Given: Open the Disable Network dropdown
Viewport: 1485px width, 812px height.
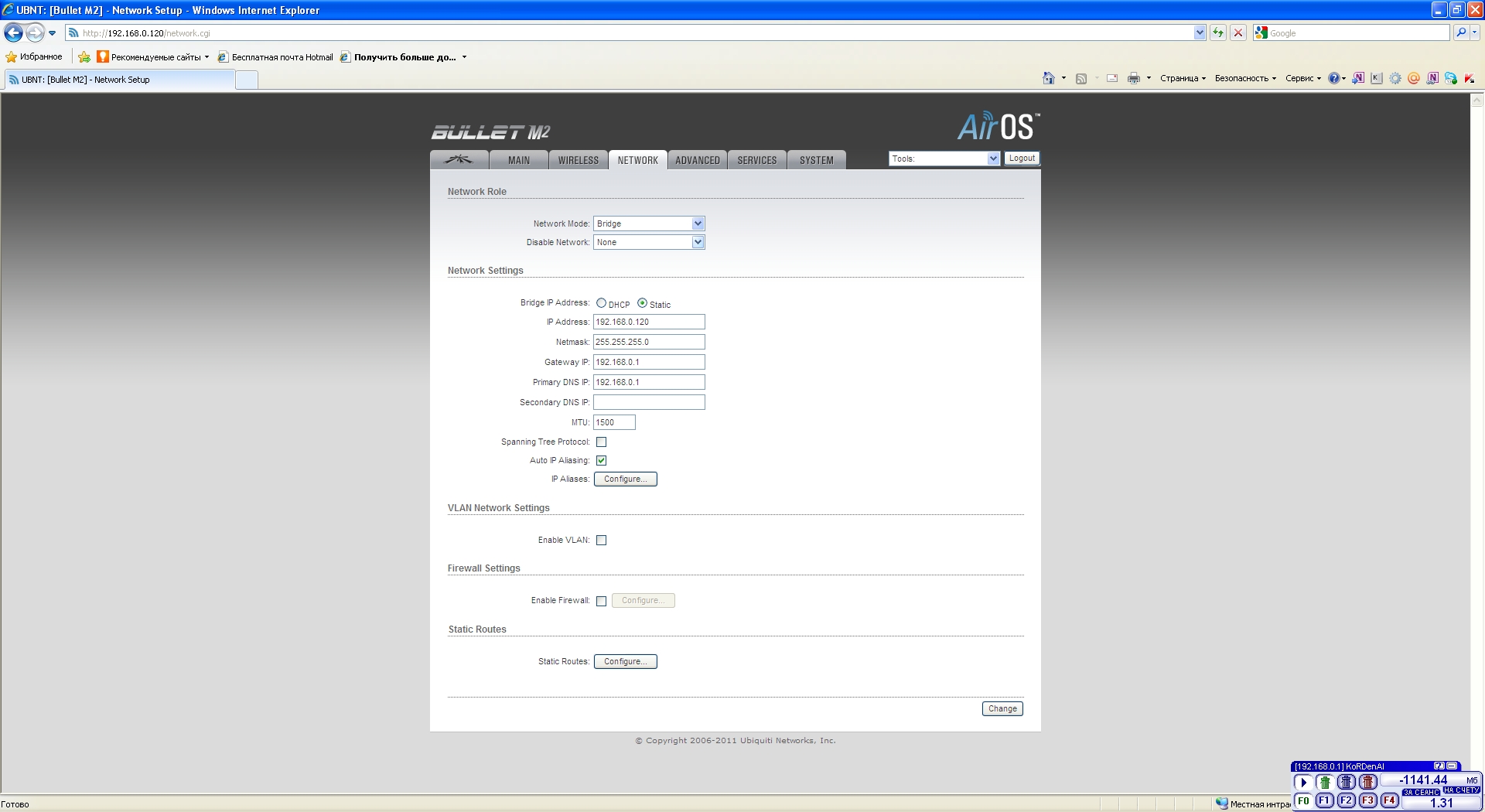Looking at the screenshot, I should point(649,242).
